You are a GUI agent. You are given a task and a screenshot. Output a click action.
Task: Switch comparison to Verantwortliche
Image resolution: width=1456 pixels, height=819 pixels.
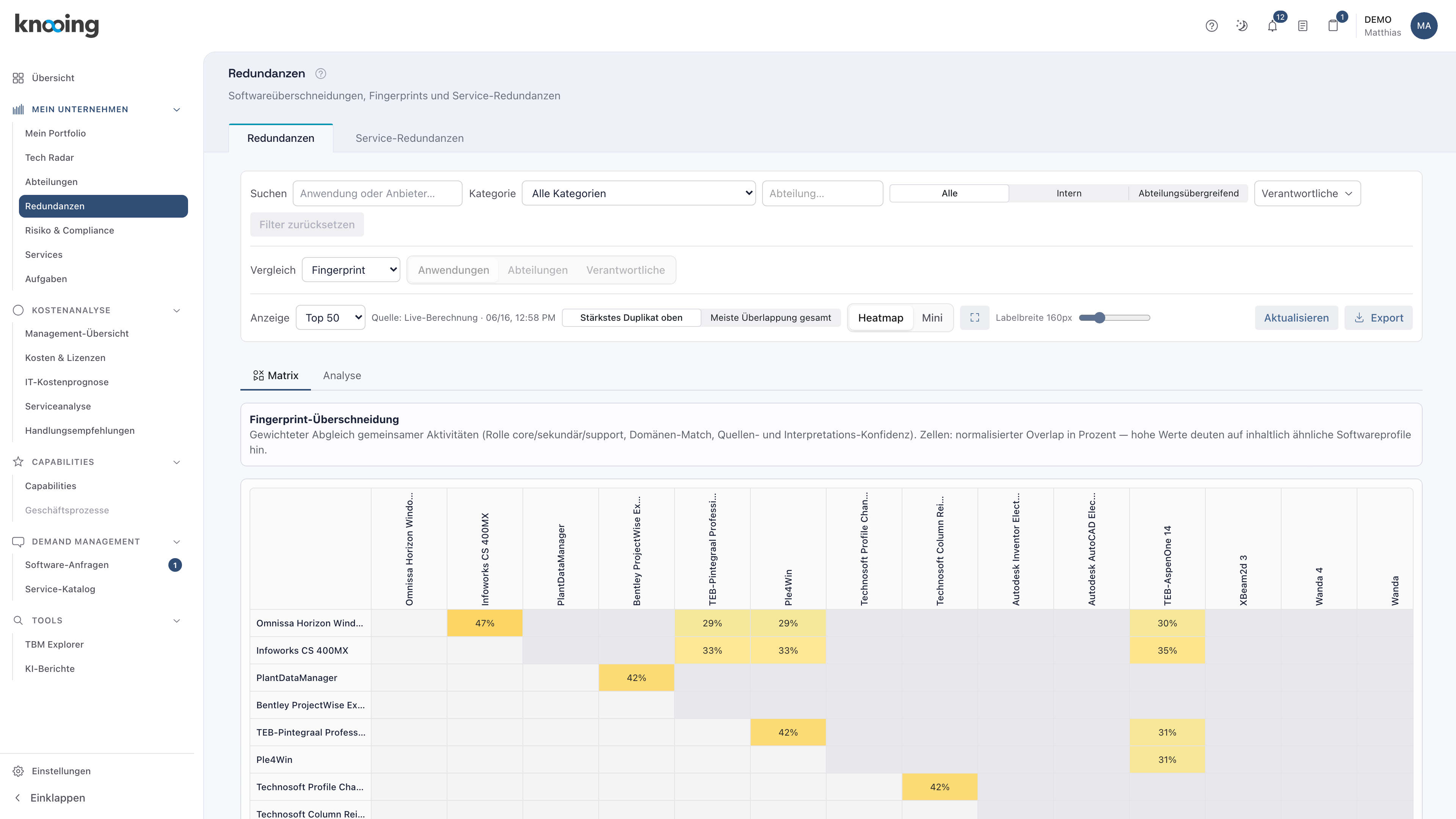tap(625, 270)
